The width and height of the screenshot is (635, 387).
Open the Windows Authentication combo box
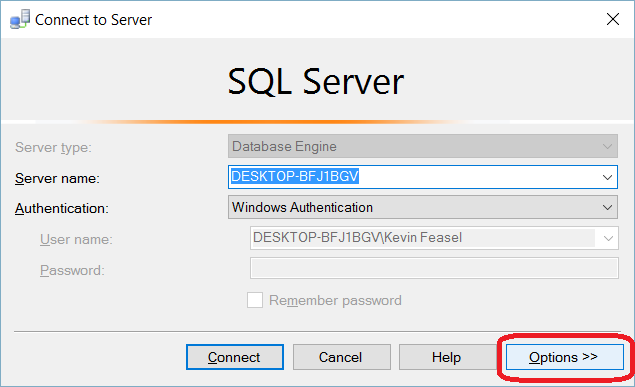coord(423,207)
